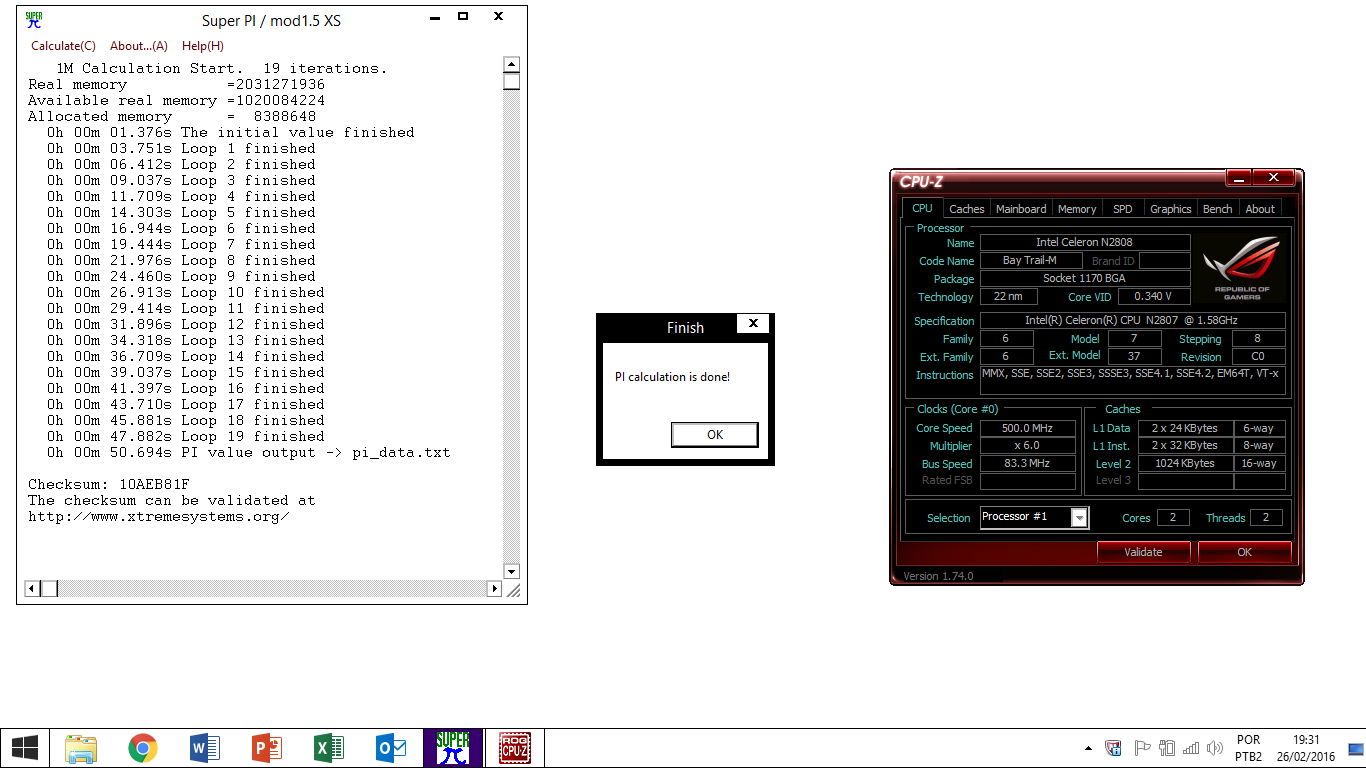
Task: Click the Super PI horizontal scroll left arrow
Action: (32, 589)
